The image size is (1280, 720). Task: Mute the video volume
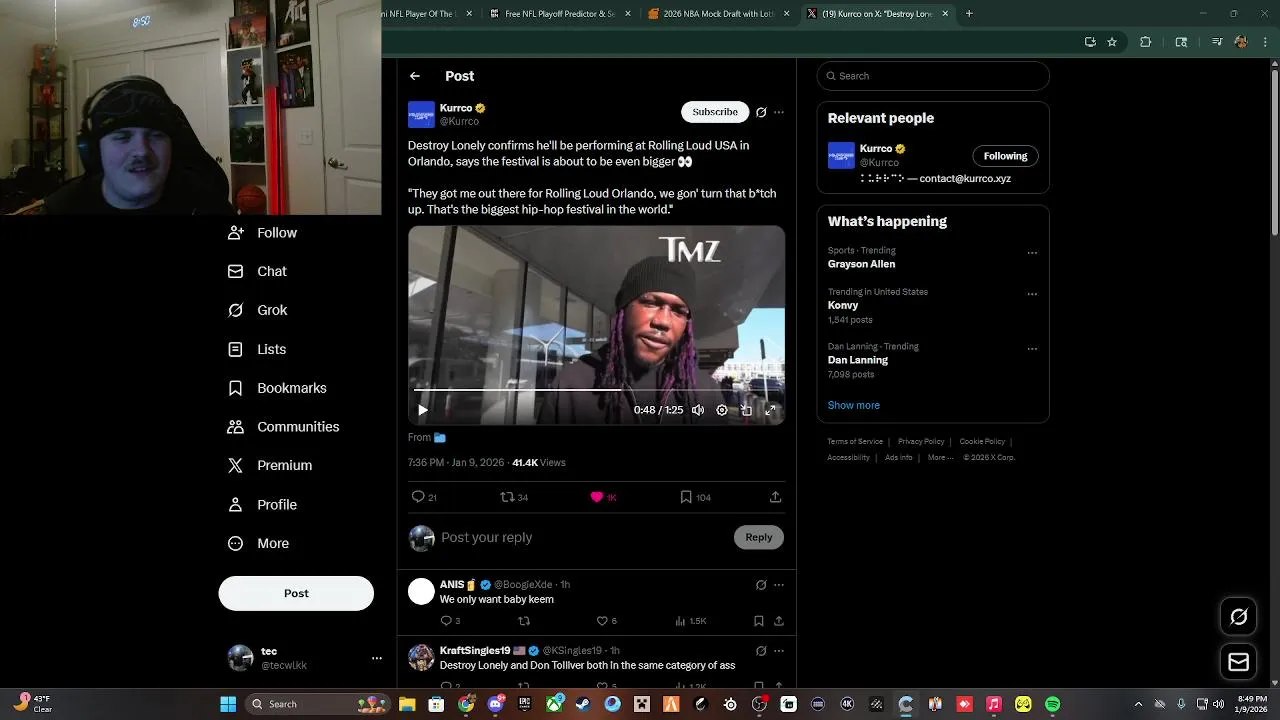698,410
